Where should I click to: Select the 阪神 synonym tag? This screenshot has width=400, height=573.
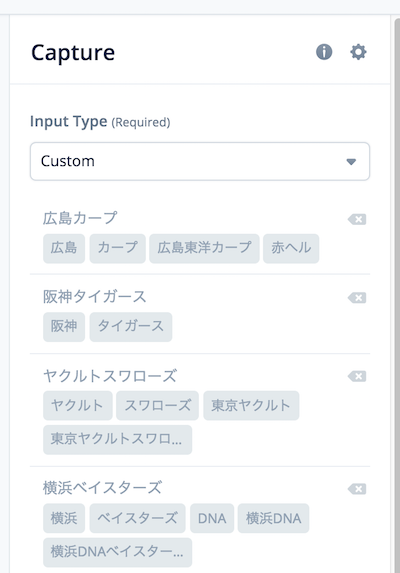point(64,327)
